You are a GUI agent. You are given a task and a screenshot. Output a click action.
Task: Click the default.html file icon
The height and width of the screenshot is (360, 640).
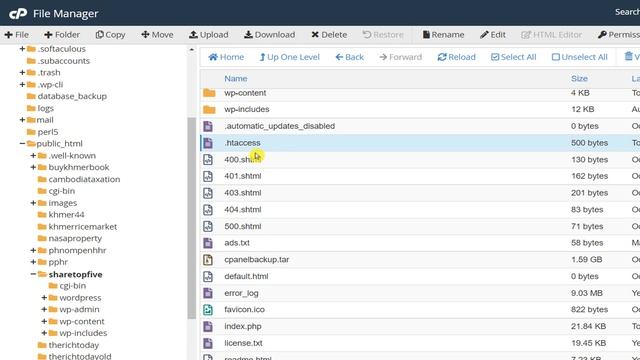pos(208,276)
